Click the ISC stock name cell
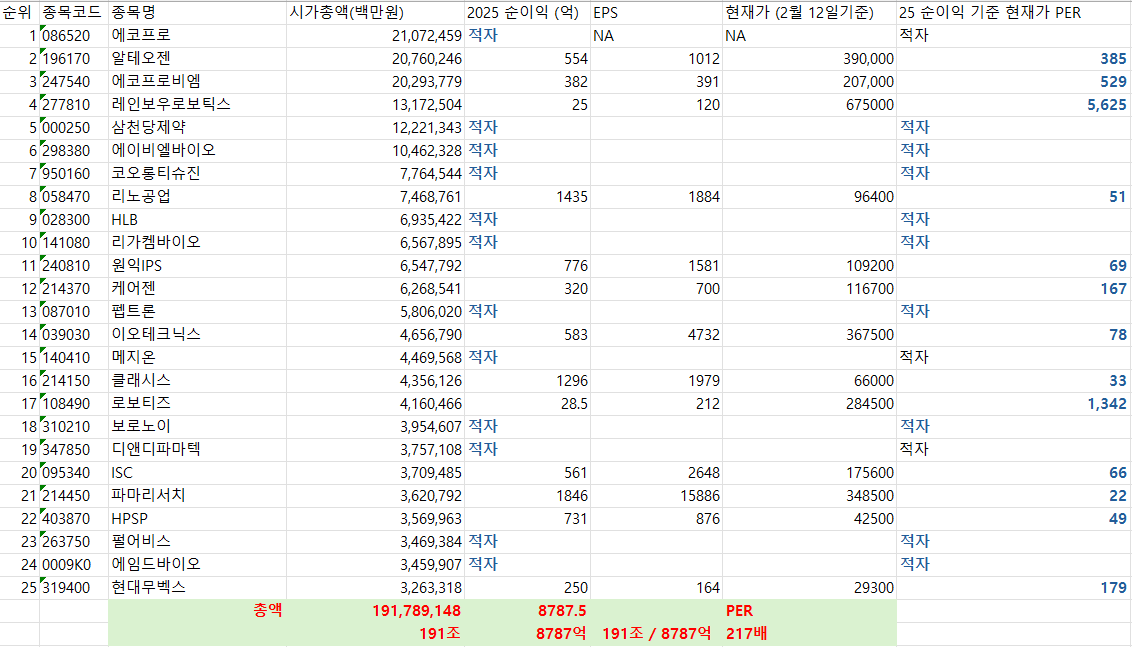The height and width of the screenshot is (647, 1132). click(x=197, y=472)
